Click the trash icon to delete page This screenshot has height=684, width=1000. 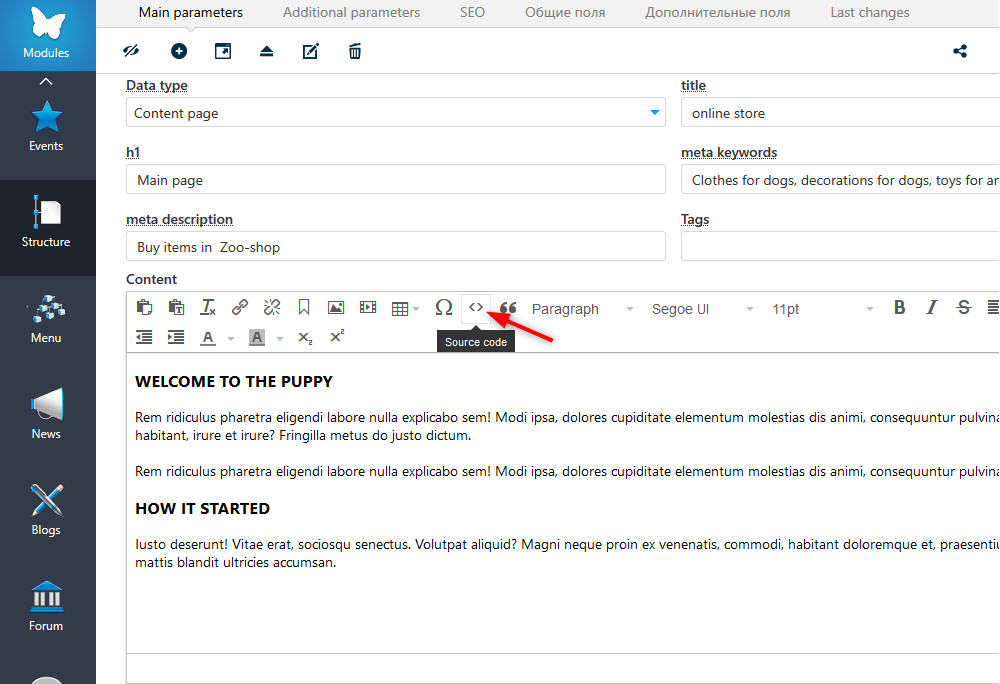(355, 51)
